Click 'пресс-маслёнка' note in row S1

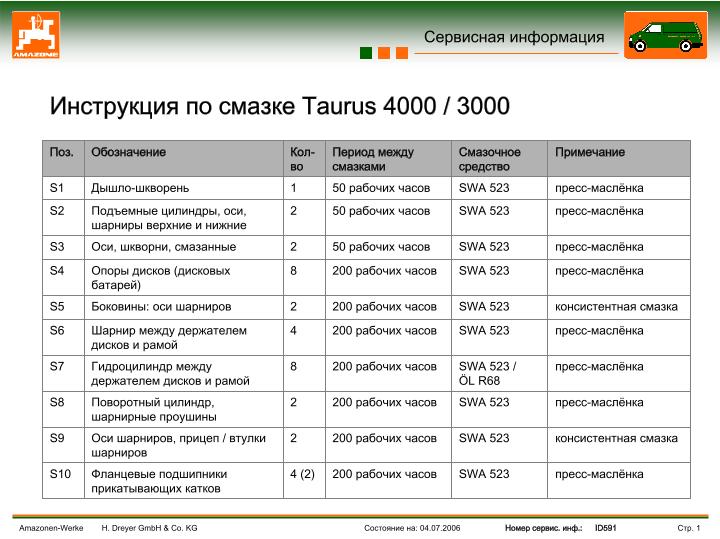pyautogui.click(x=599, y=188)
